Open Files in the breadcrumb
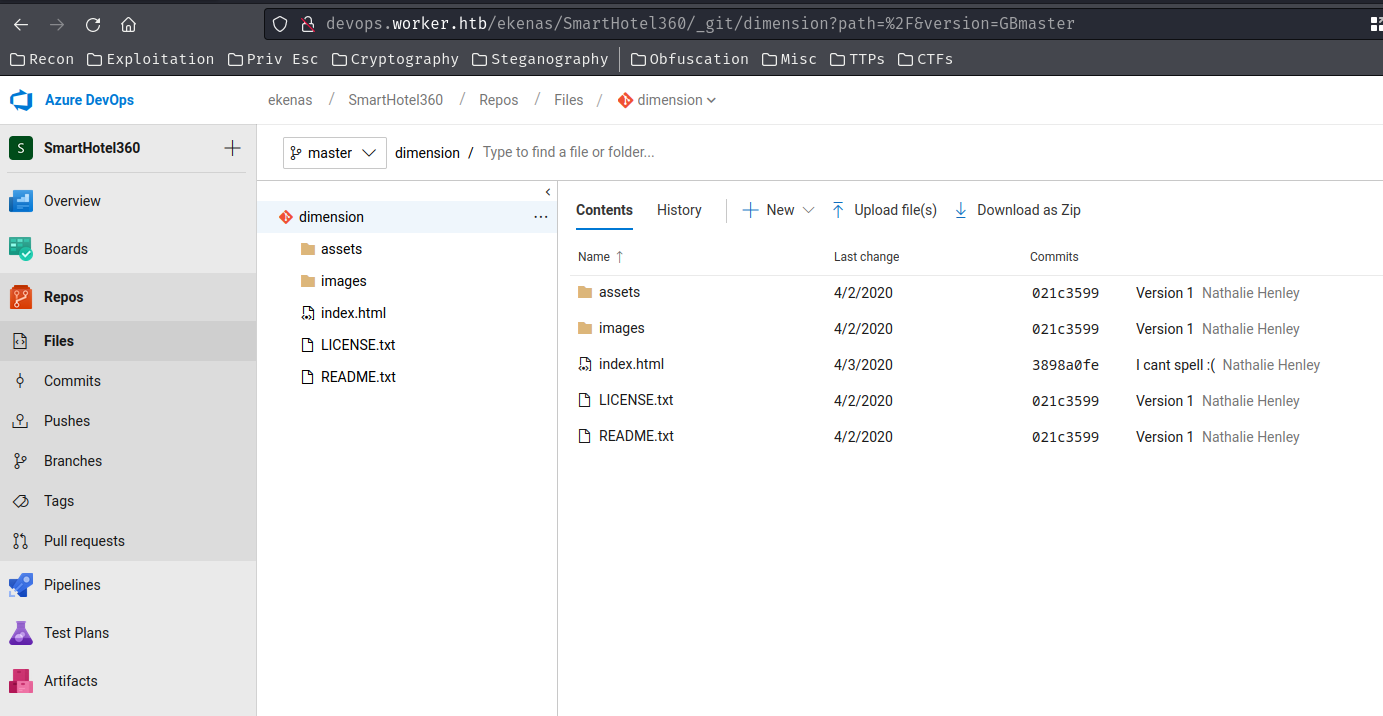 coord(568,100)
